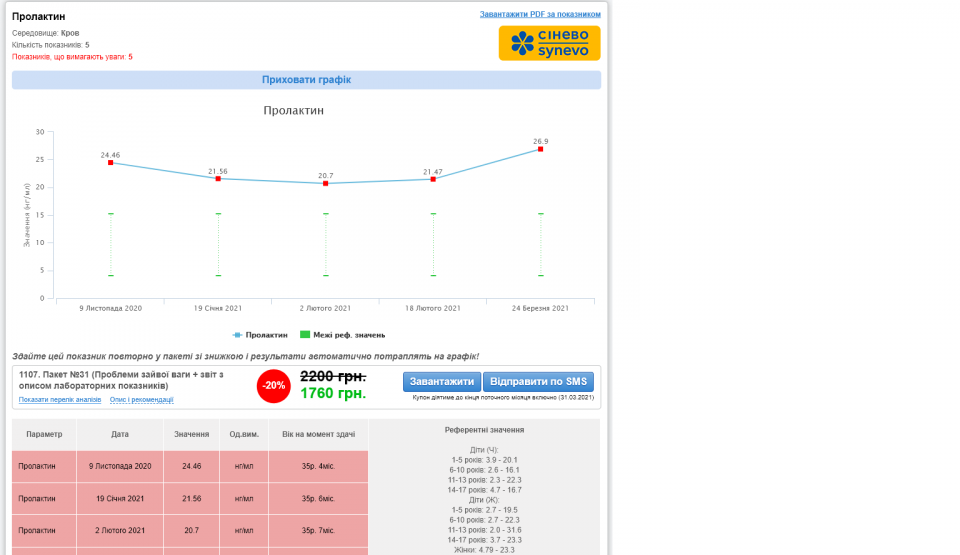Click the Synevo logo
960x555 pixels.
pyautogui.click(x=549, y=43)
